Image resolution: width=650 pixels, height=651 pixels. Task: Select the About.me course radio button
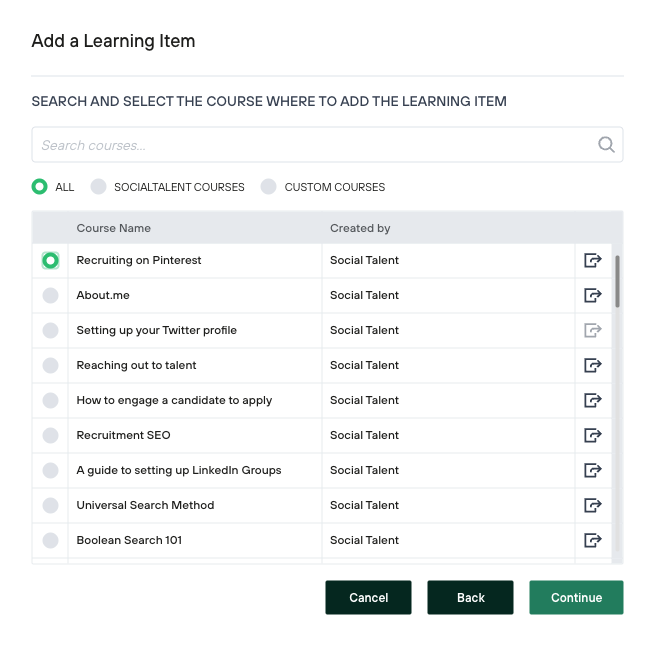coord(50,295)
